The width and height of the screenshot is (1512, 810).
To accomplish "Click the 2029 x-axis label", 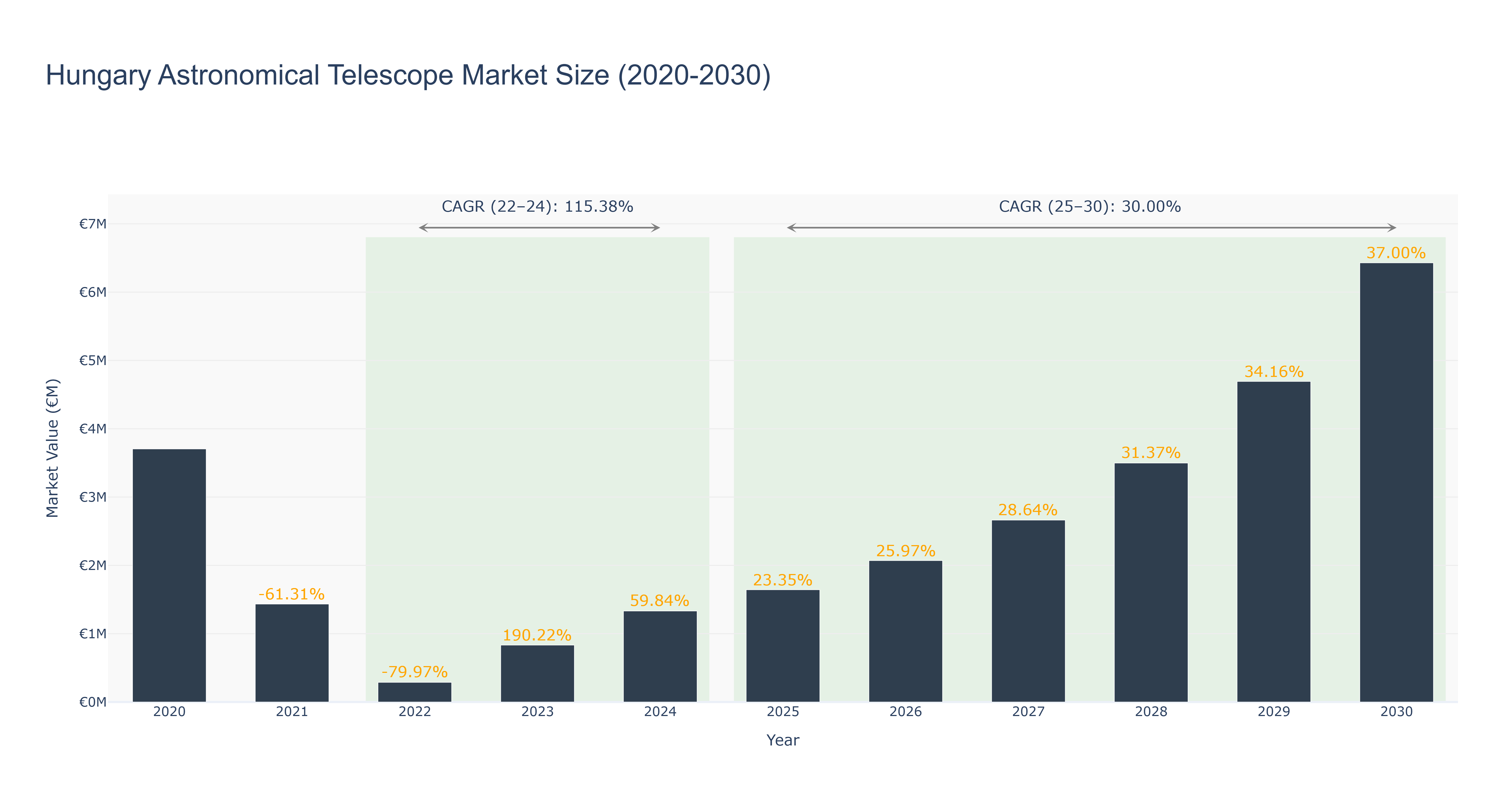I will click(1273, 712).
